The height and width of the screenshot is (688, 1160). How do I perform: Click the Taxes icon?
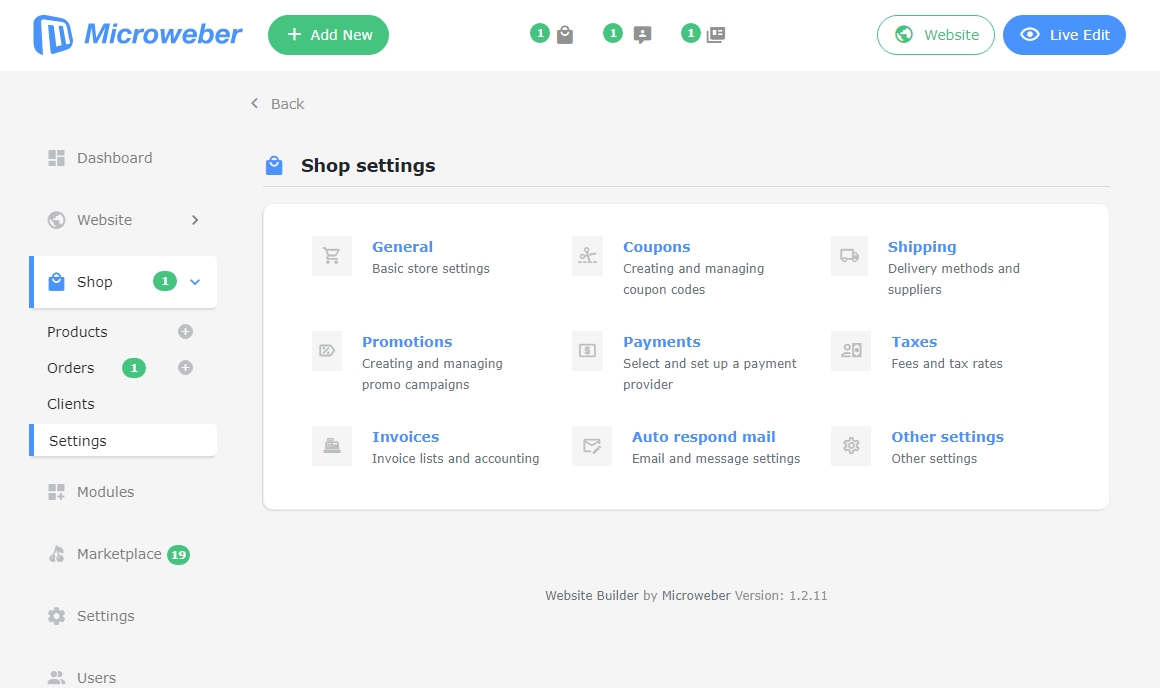point(851,351)
